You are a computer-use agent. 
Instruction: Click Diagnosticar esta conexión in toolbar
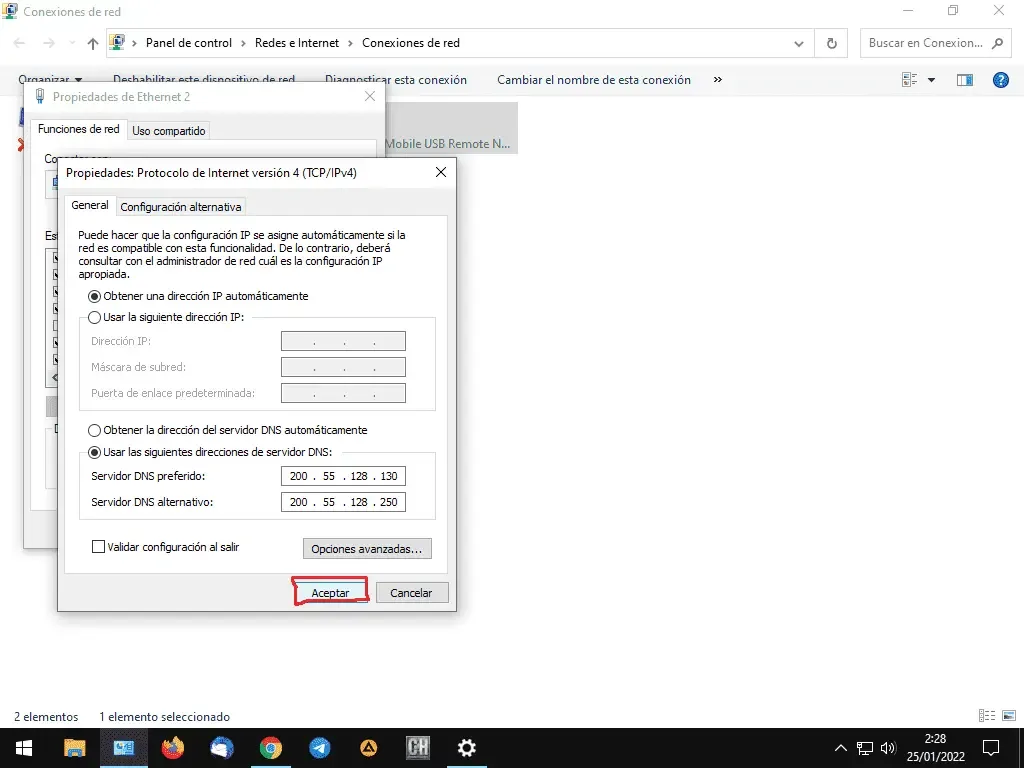(396, 80)
